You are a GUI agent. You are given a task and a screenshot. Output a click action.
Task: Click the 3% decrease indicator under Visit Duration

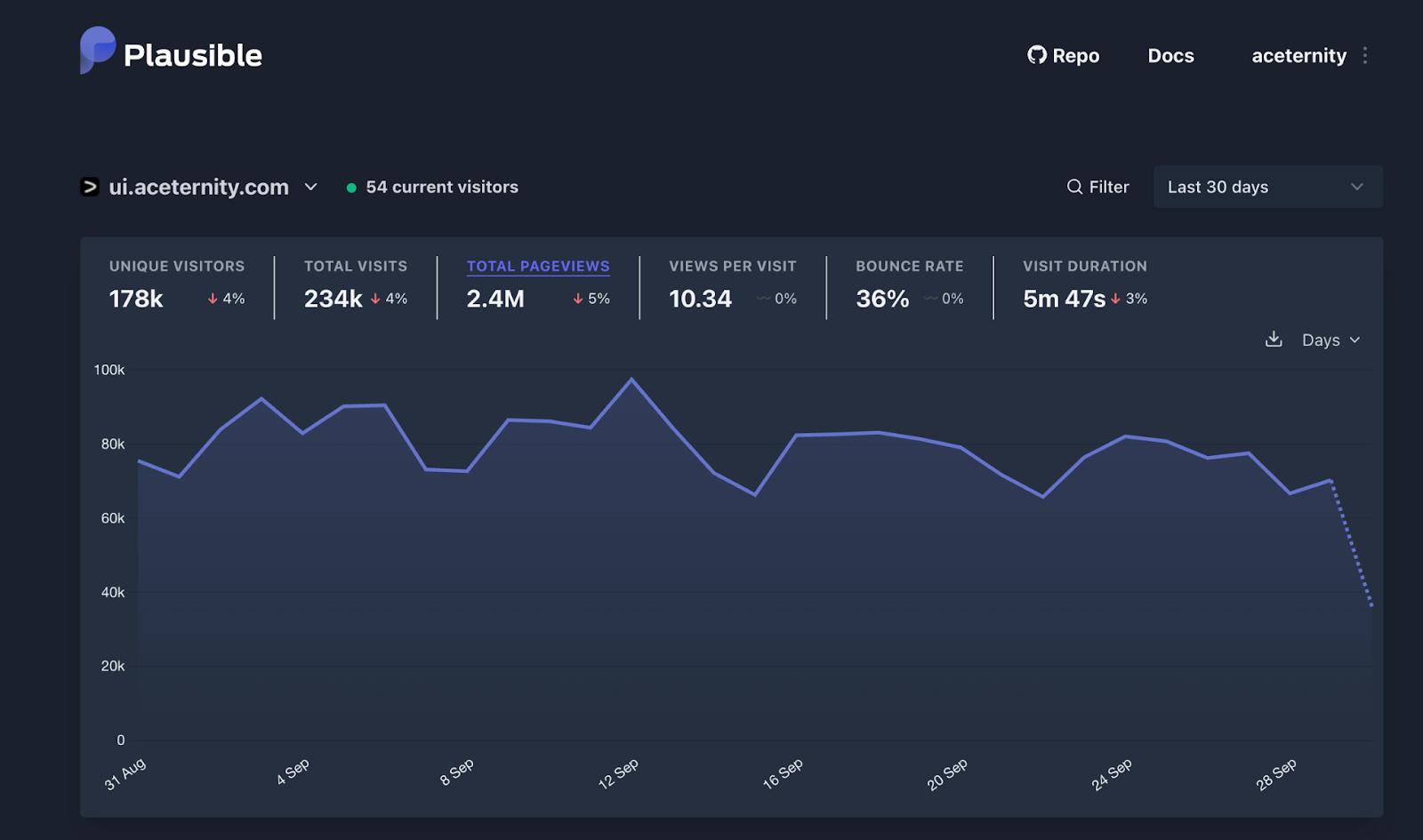tap(1129, 299)
